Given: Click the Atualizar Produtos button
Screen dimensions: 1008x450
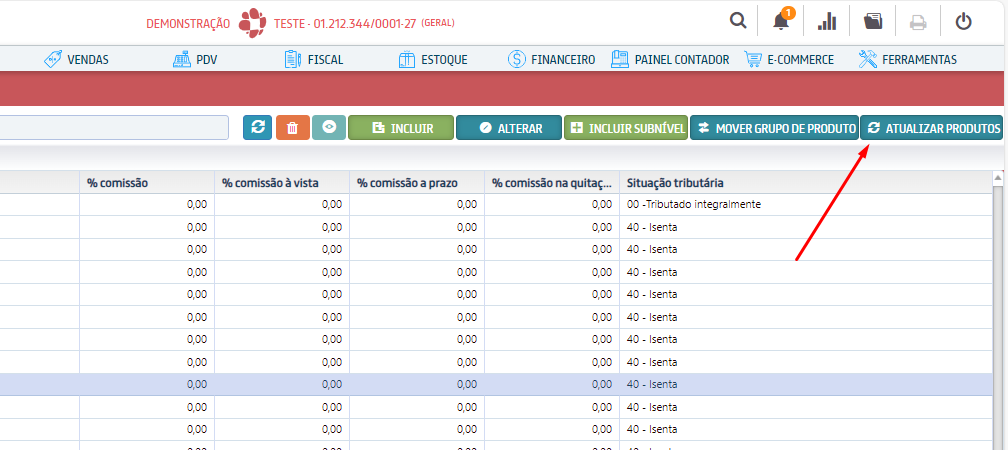Looking at the screenshot, I should tap(932, 128).
